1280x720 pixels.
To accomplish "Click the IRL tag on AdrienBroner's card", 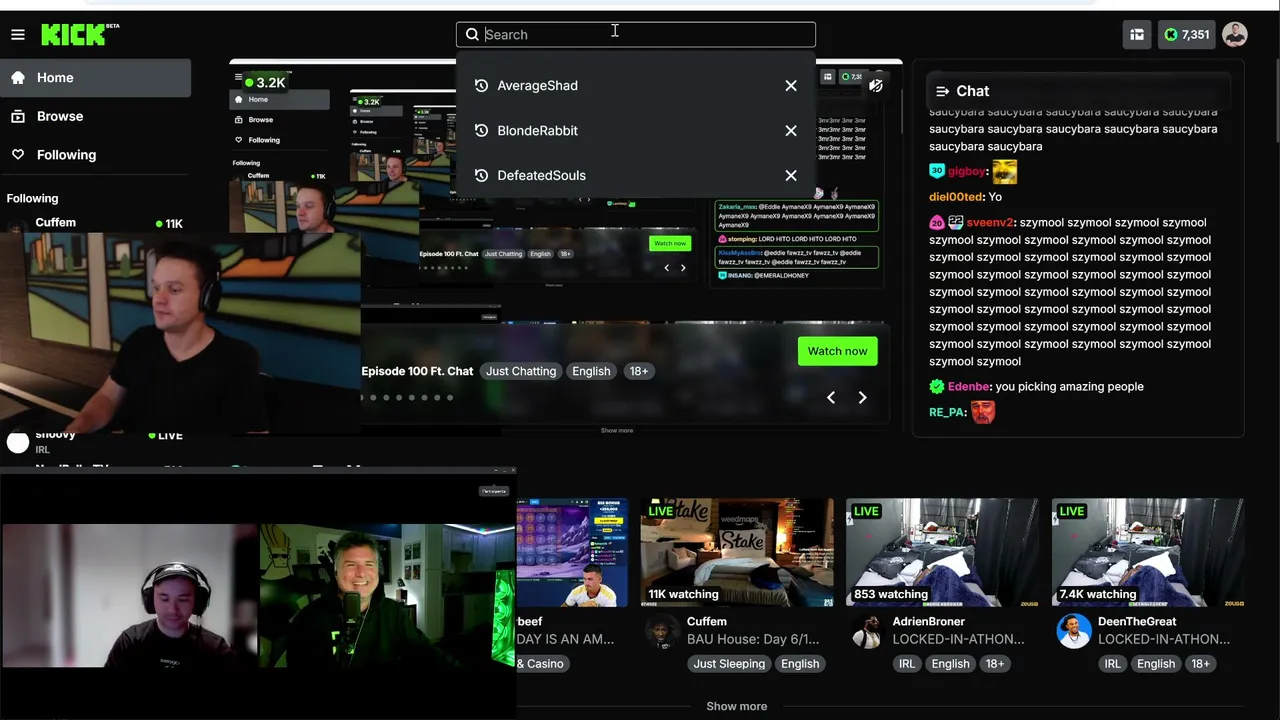I will [907, 664].
